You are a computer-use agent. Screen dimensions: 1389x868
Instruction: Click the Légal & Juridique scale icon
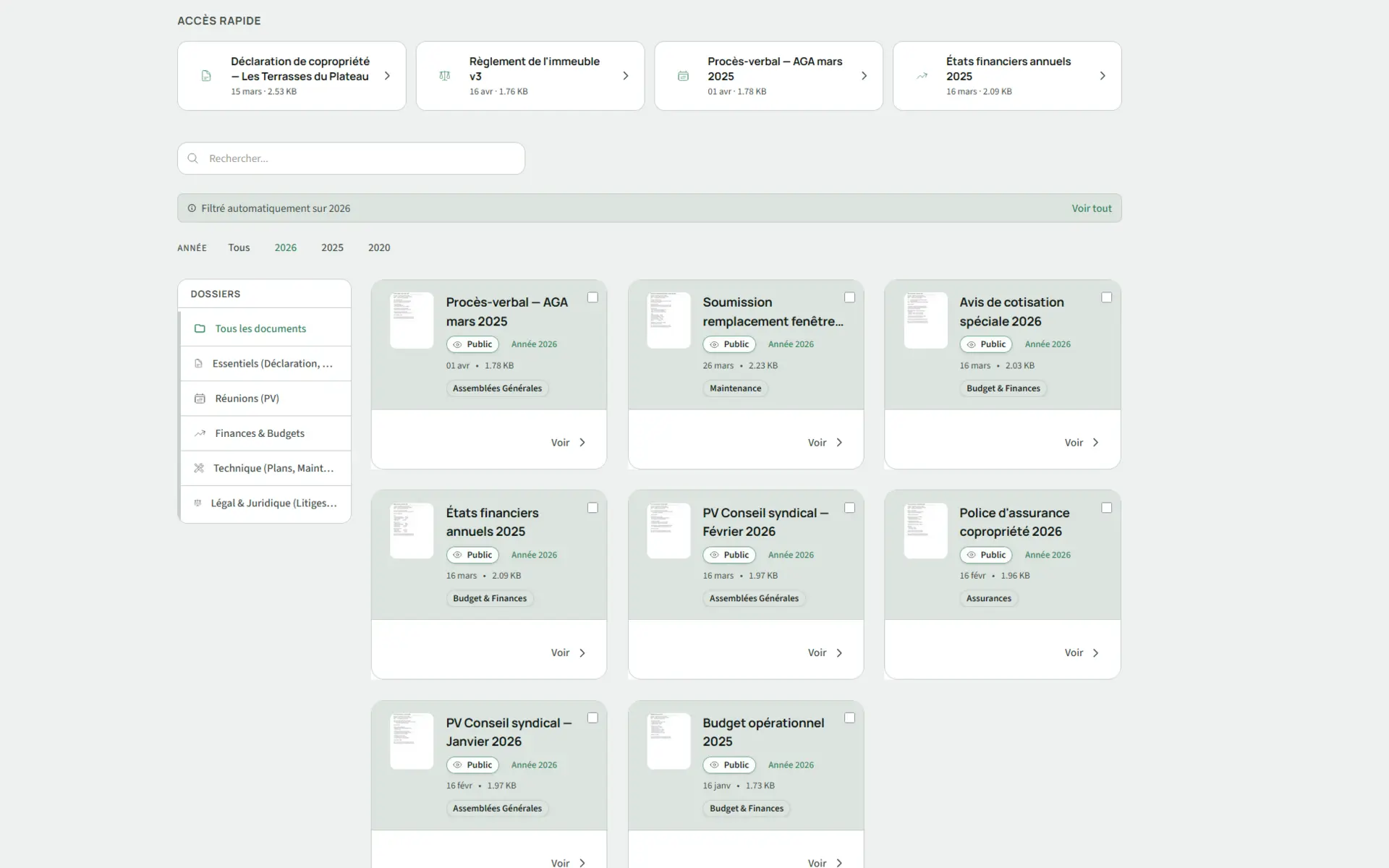point(198,503)
